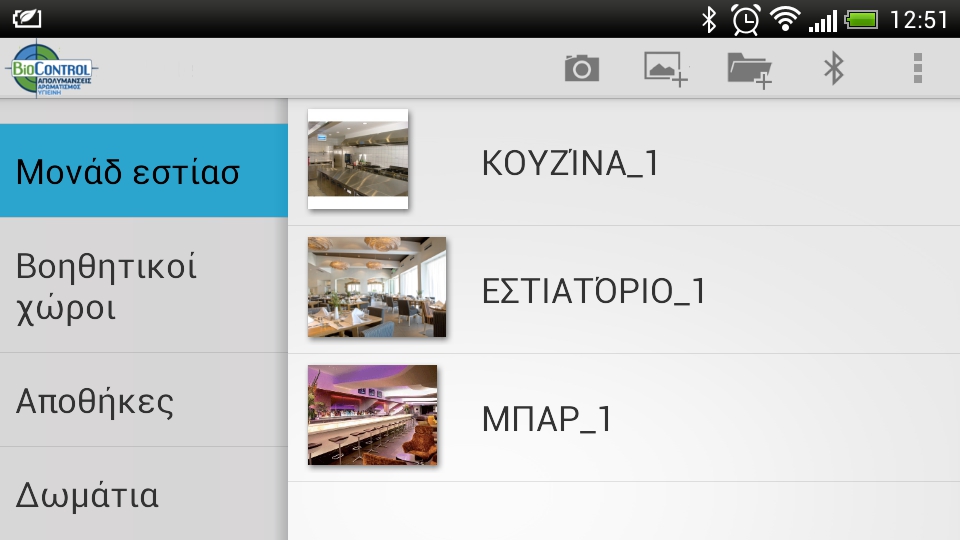Tap the kitchen photo thumbnail
This screenshot has width=960, height=540.
tap(358, 159)
